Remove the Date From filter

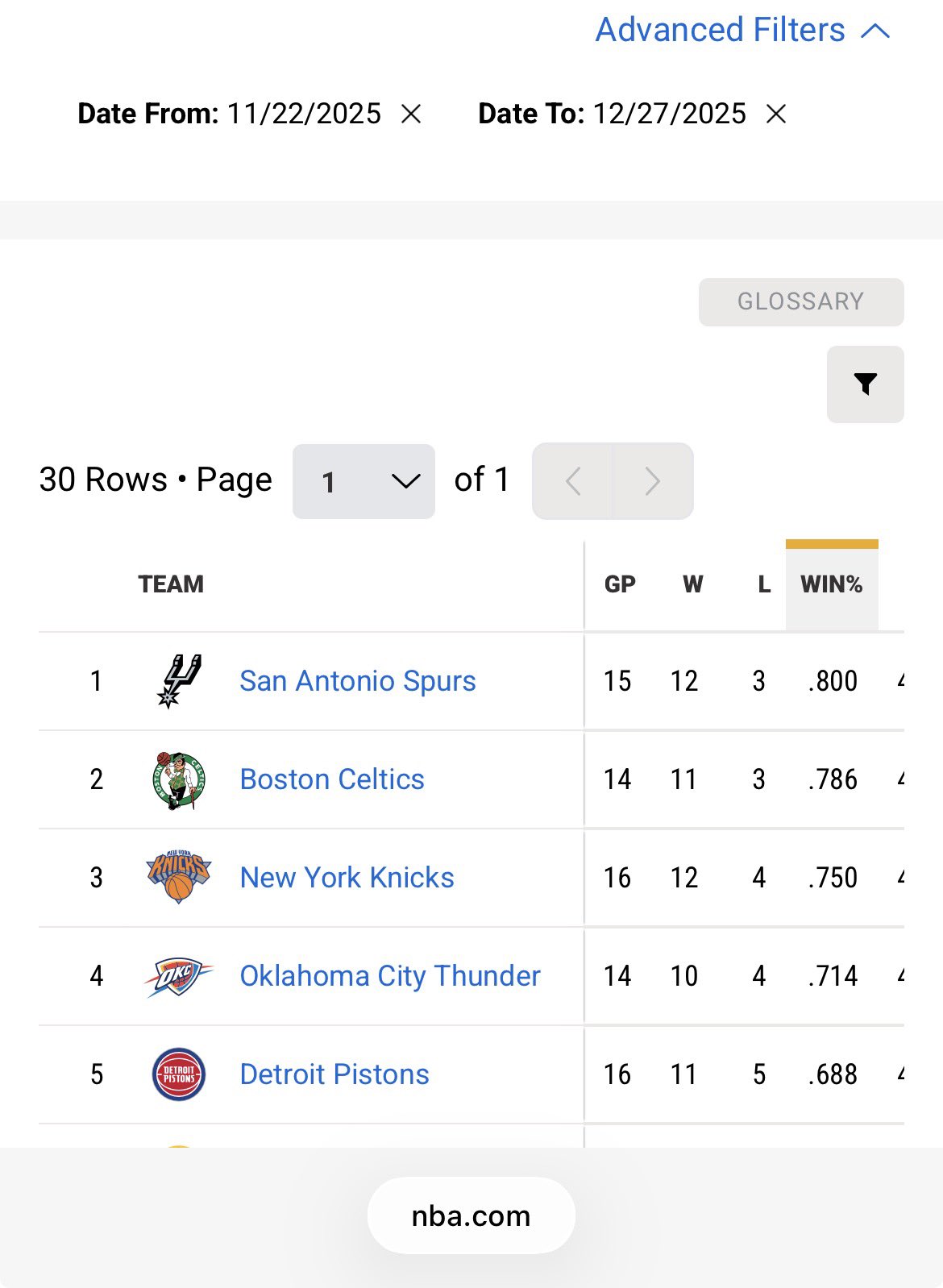(x=411, y=114)
